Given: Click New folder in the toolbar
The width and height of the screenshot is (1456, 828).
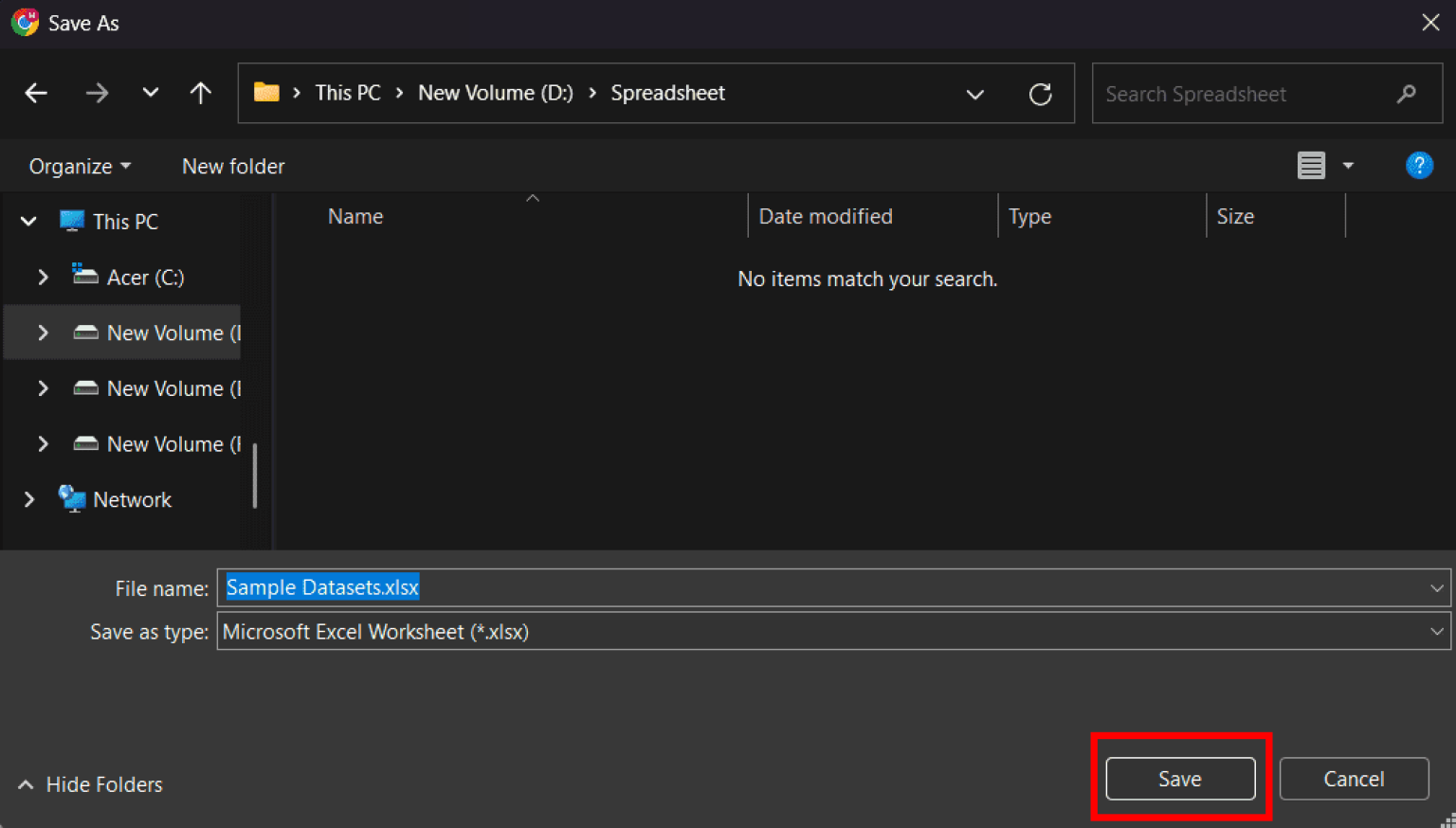Looking at the screenshot, I should click(x=233, y=167).
